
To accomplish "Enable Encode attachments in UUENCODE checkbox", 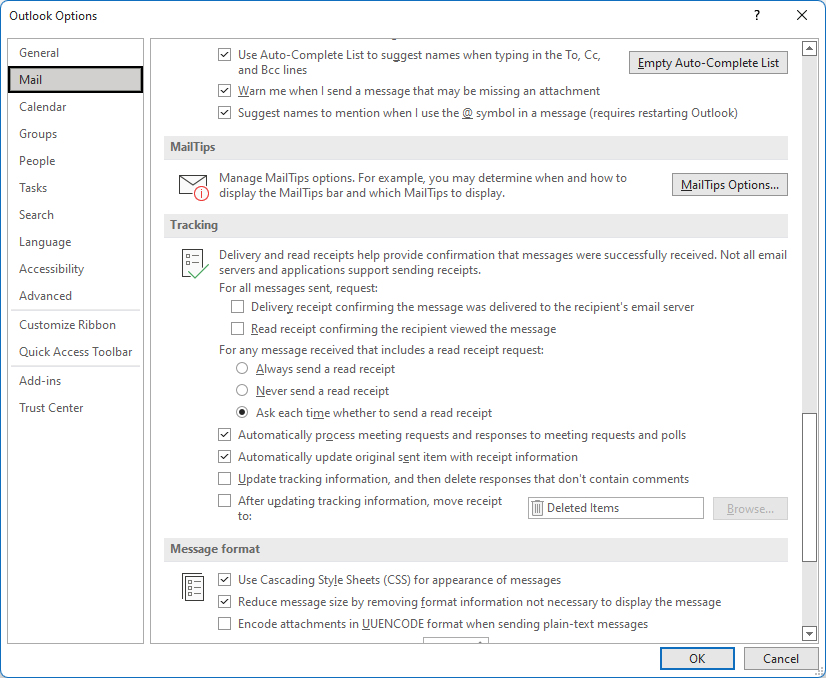I will [224, 624].
